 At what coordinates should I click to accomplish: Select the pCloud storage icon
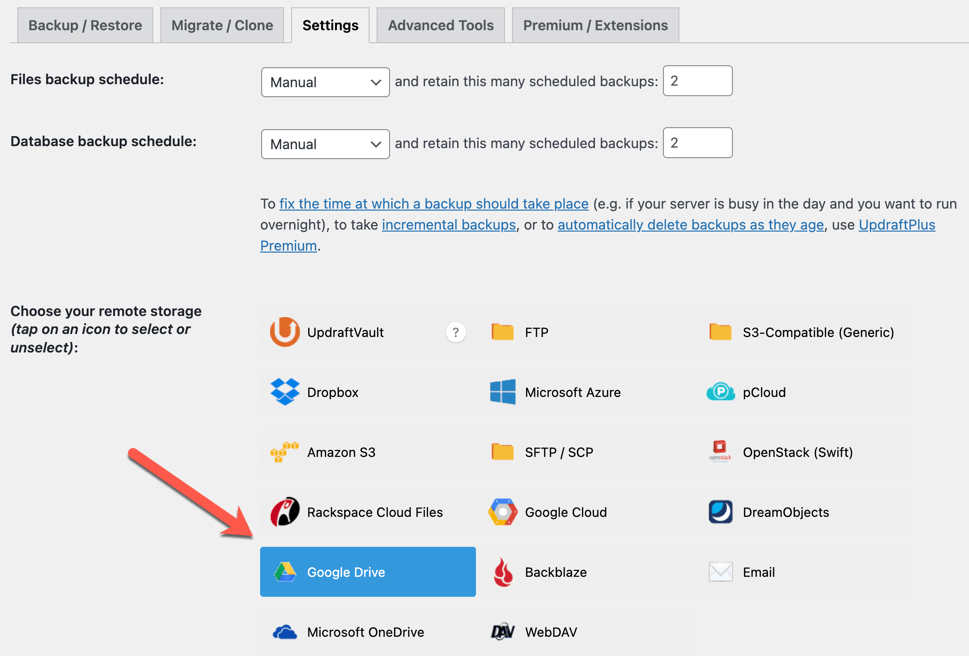click(x=720, y=392)
